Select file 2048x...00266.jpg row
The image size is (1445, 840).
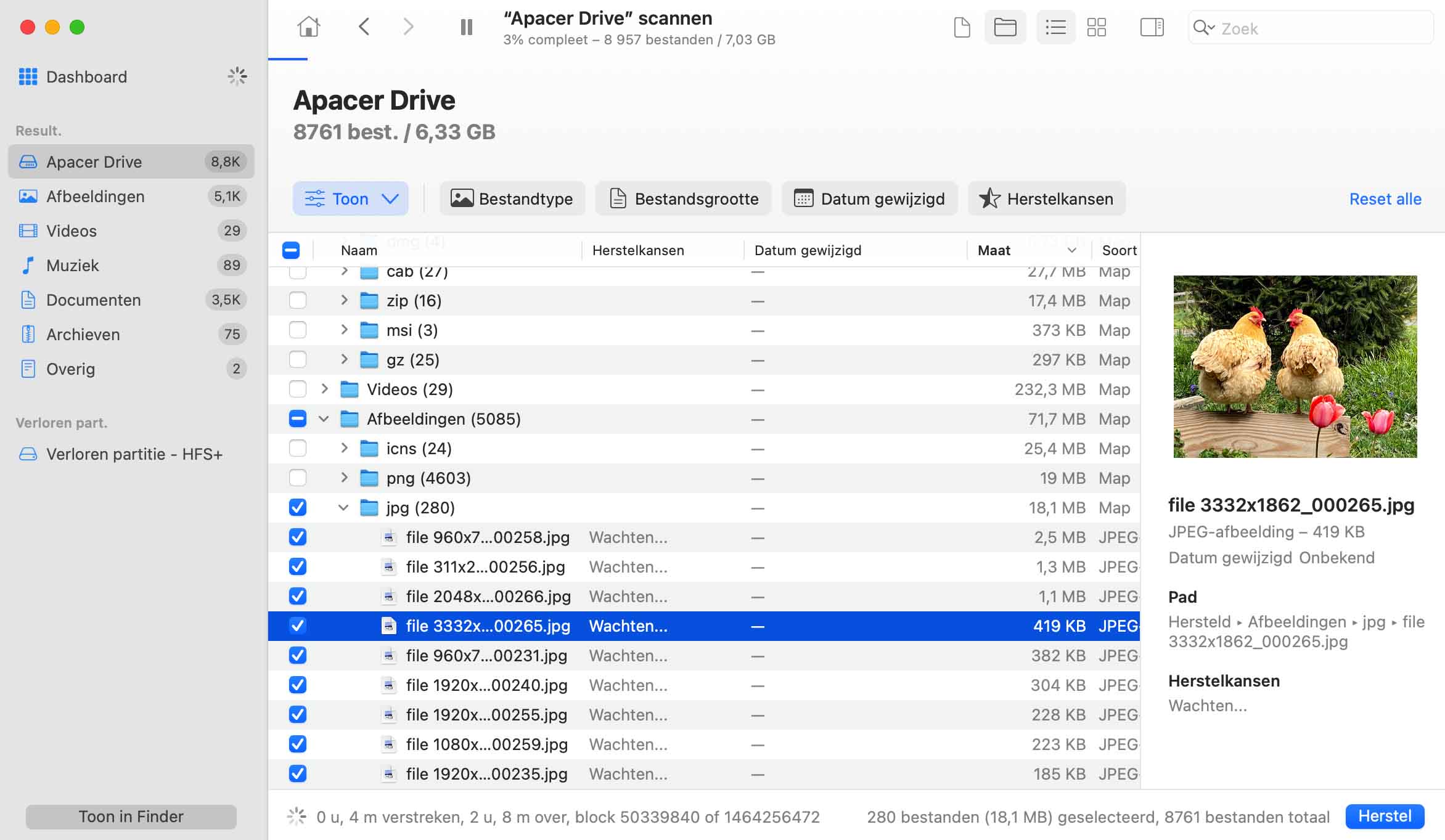click(704, 597)
